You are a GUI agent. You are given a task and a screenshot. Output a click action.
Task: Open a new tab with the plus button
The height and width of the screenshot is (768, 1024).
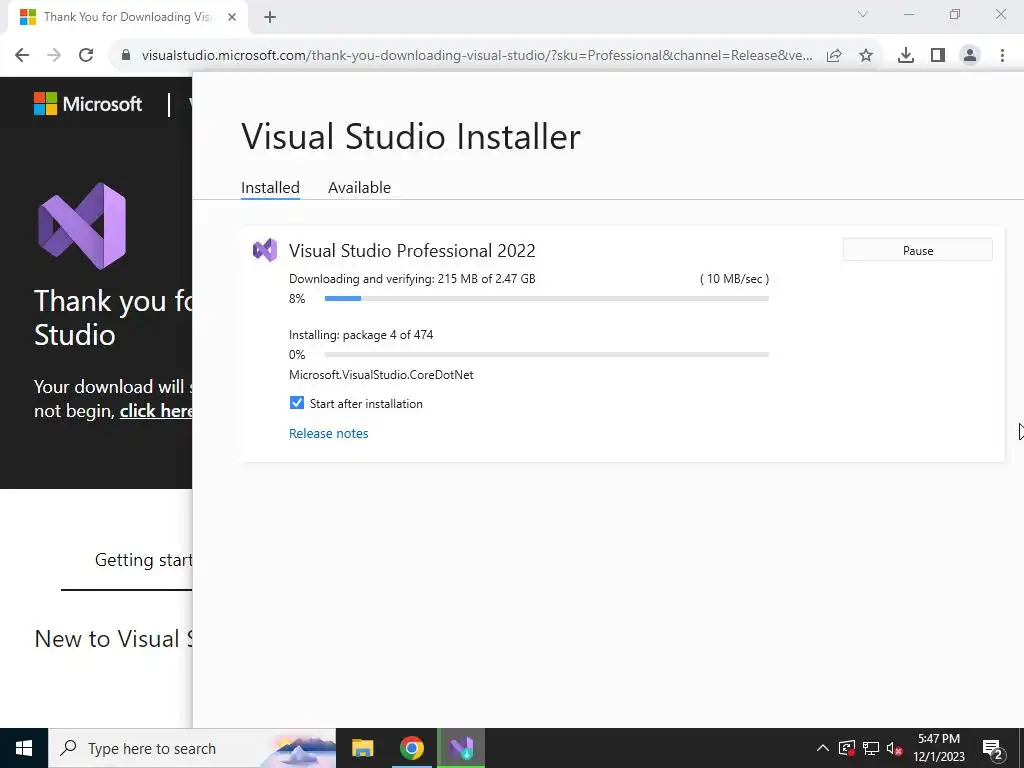[270, 17]
